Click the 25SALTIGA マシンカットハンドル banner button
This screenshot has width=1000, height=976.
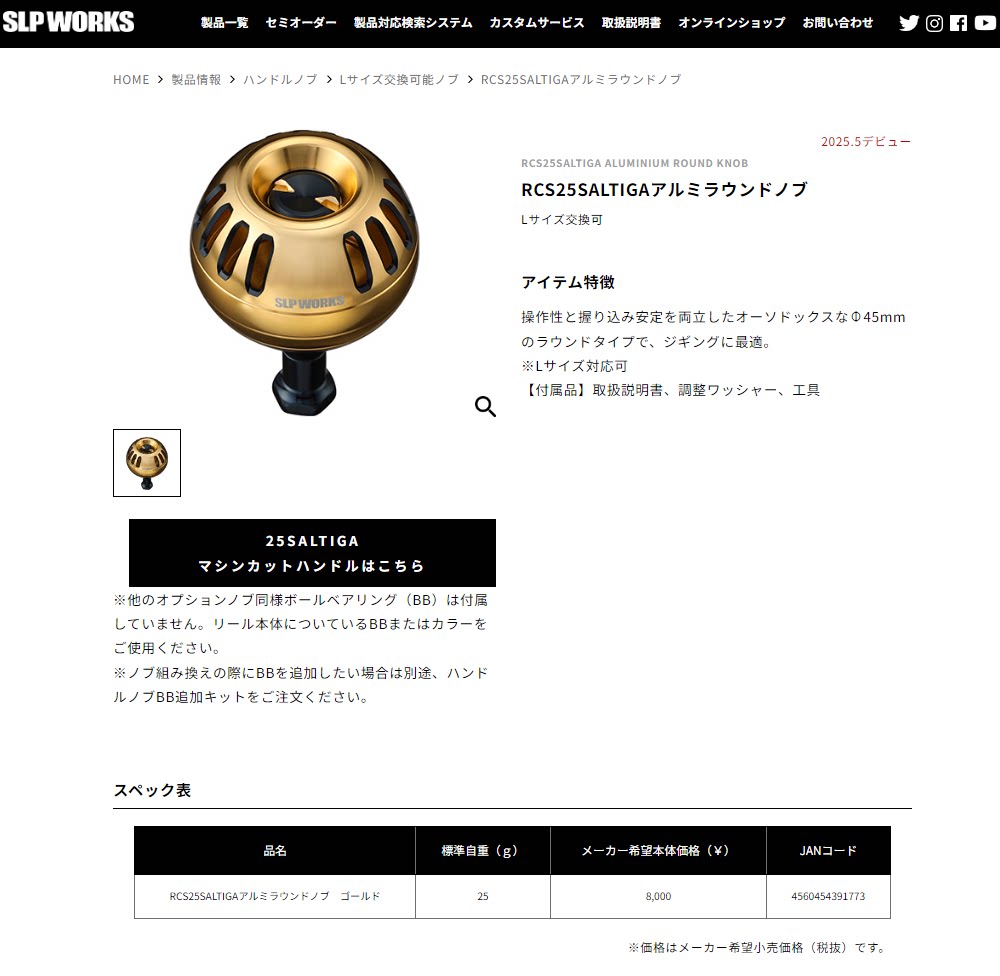[312, 553]
